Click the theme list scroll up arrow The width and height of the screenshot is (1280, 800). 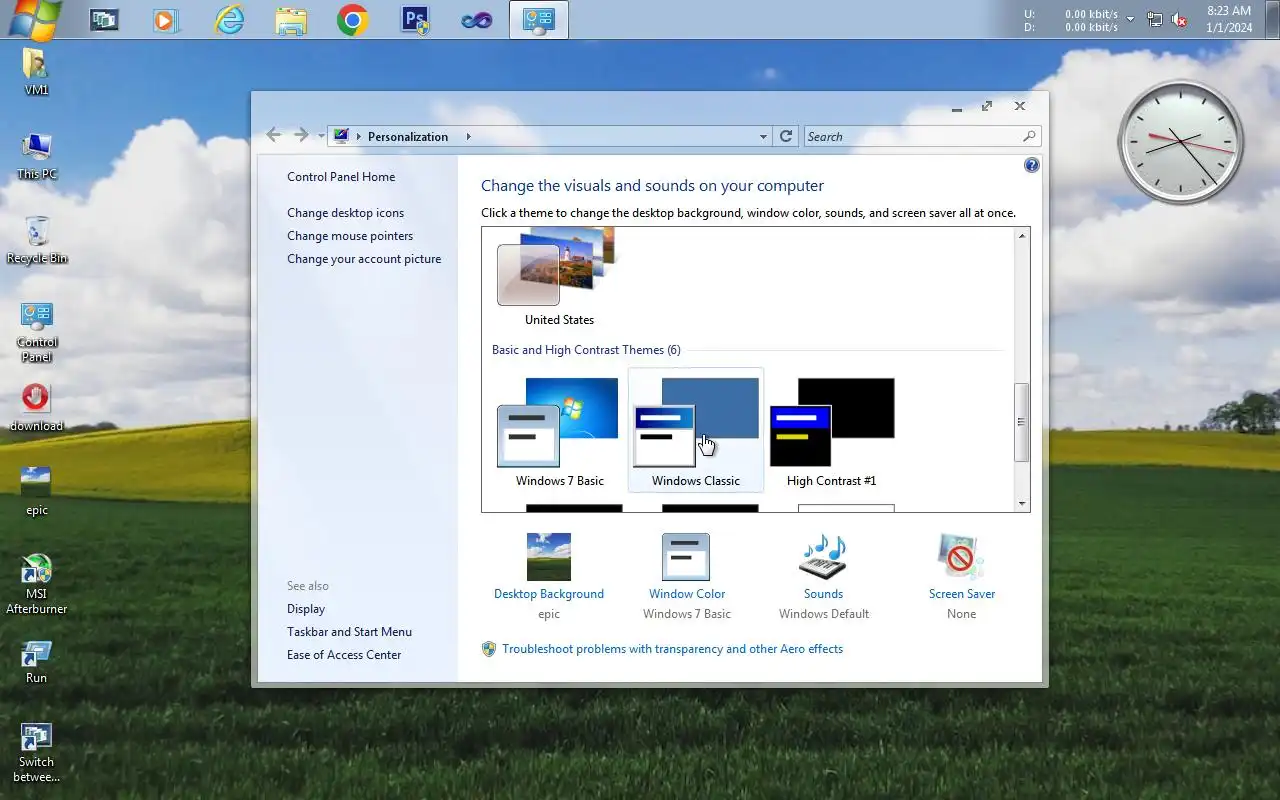1022,236
